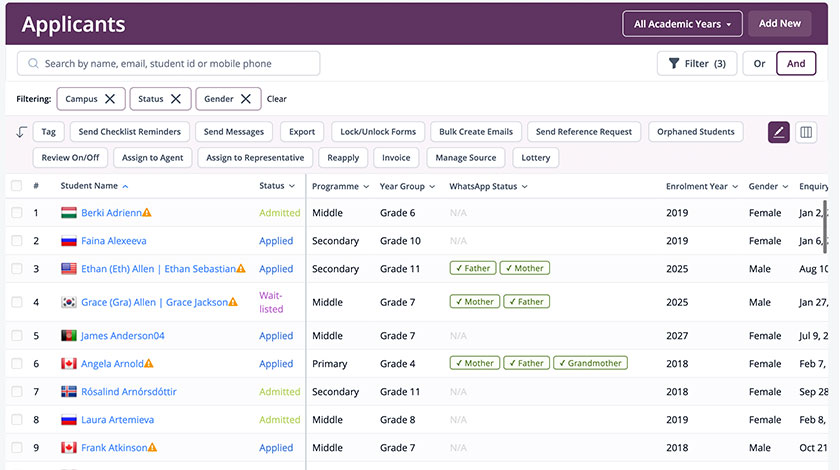The image size is (840, 470).
Task: Open the Enrolment Year column dropdown
Action: coord(735,186)
